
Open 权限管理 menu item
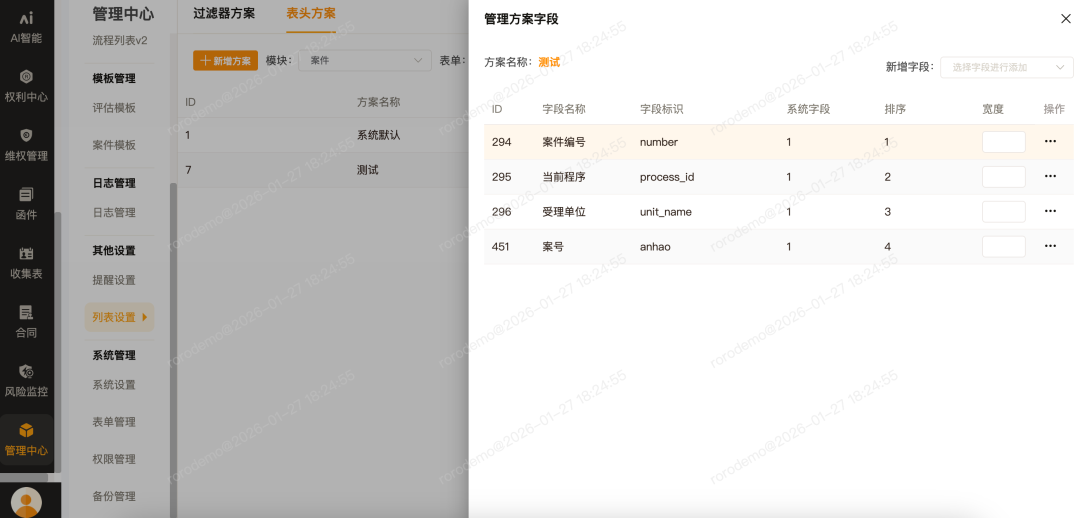pyautogui.click(x=114, y=459)
